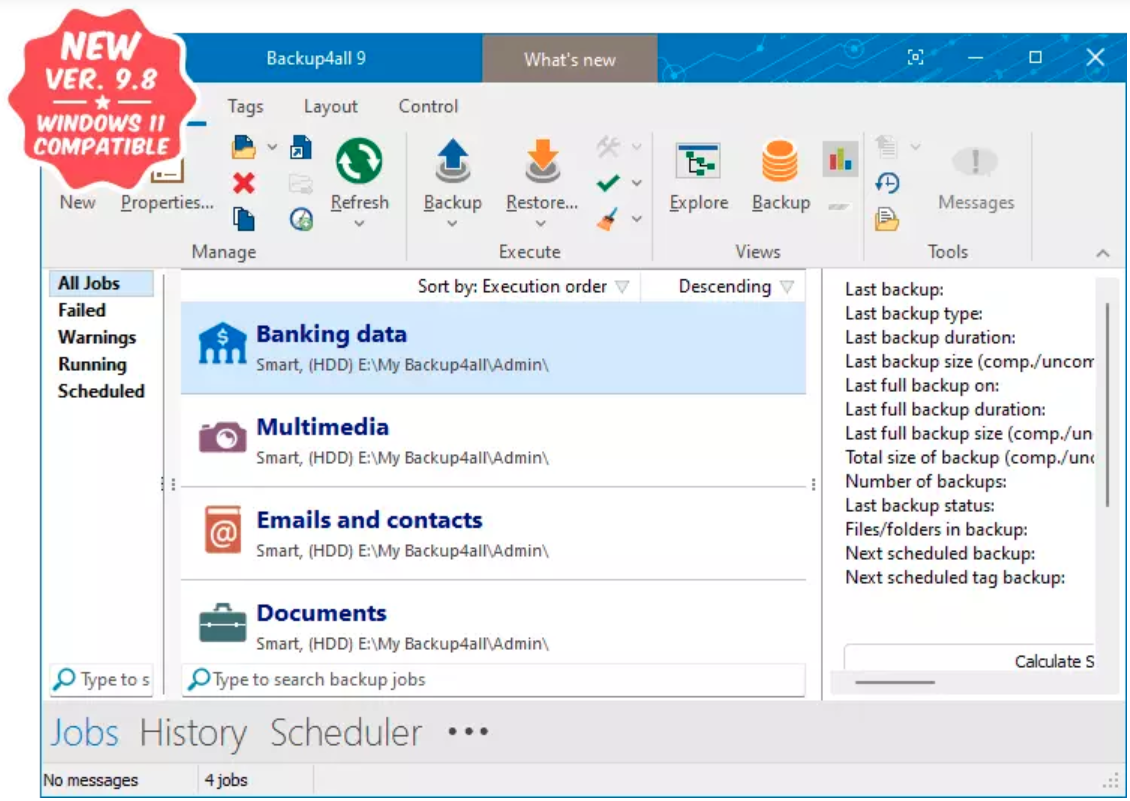Click the Open backup job folder icon

click(x=244, y=147)
